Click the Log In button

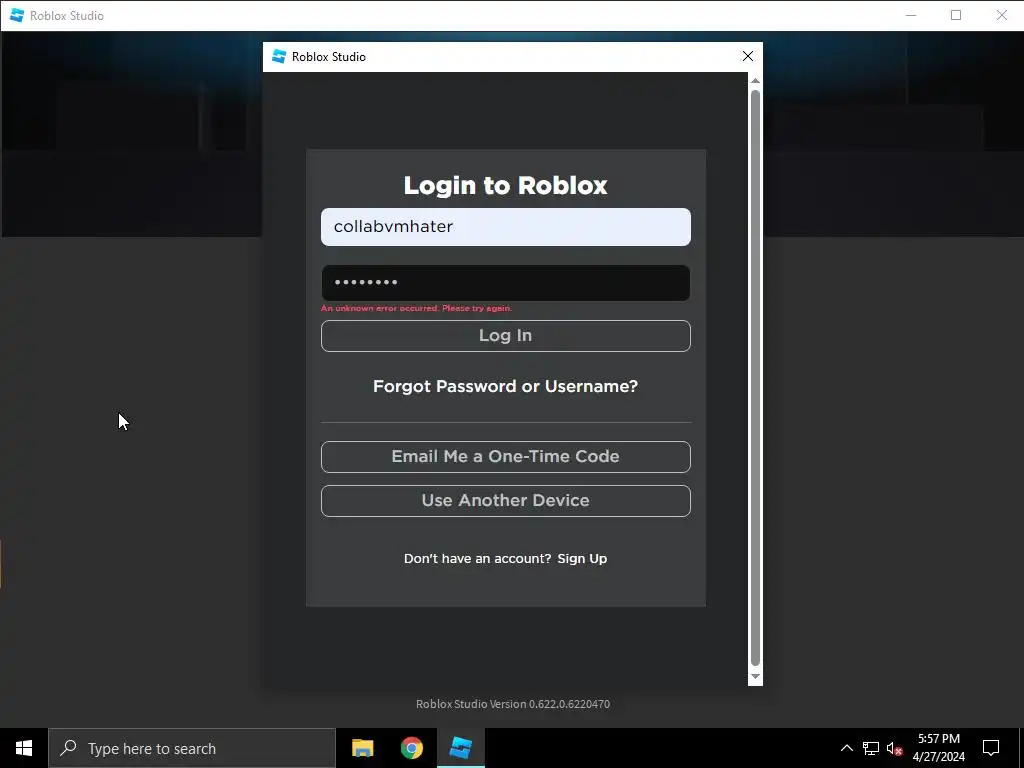click(505, 336)
